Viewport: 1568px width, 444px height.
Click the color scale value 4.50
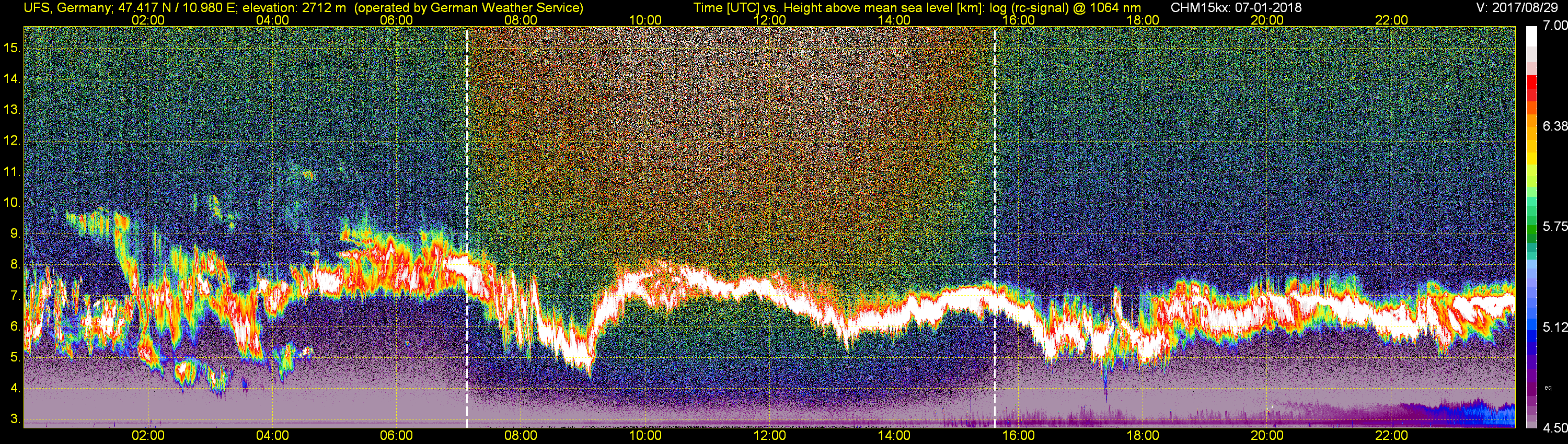(x=1554, y=428)
